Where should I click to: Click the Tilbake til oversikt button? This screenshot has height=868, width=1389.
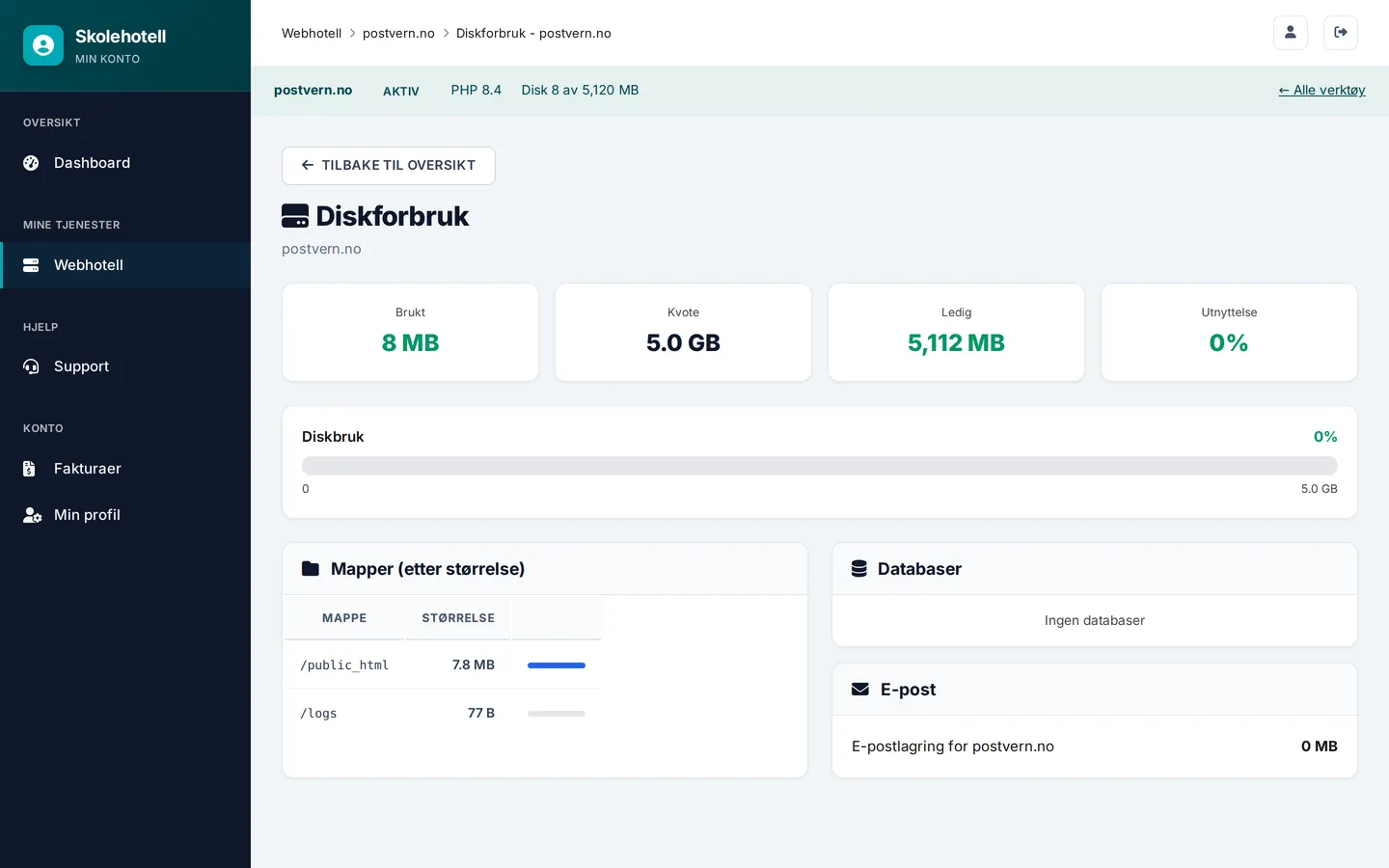tap(389, 166)
